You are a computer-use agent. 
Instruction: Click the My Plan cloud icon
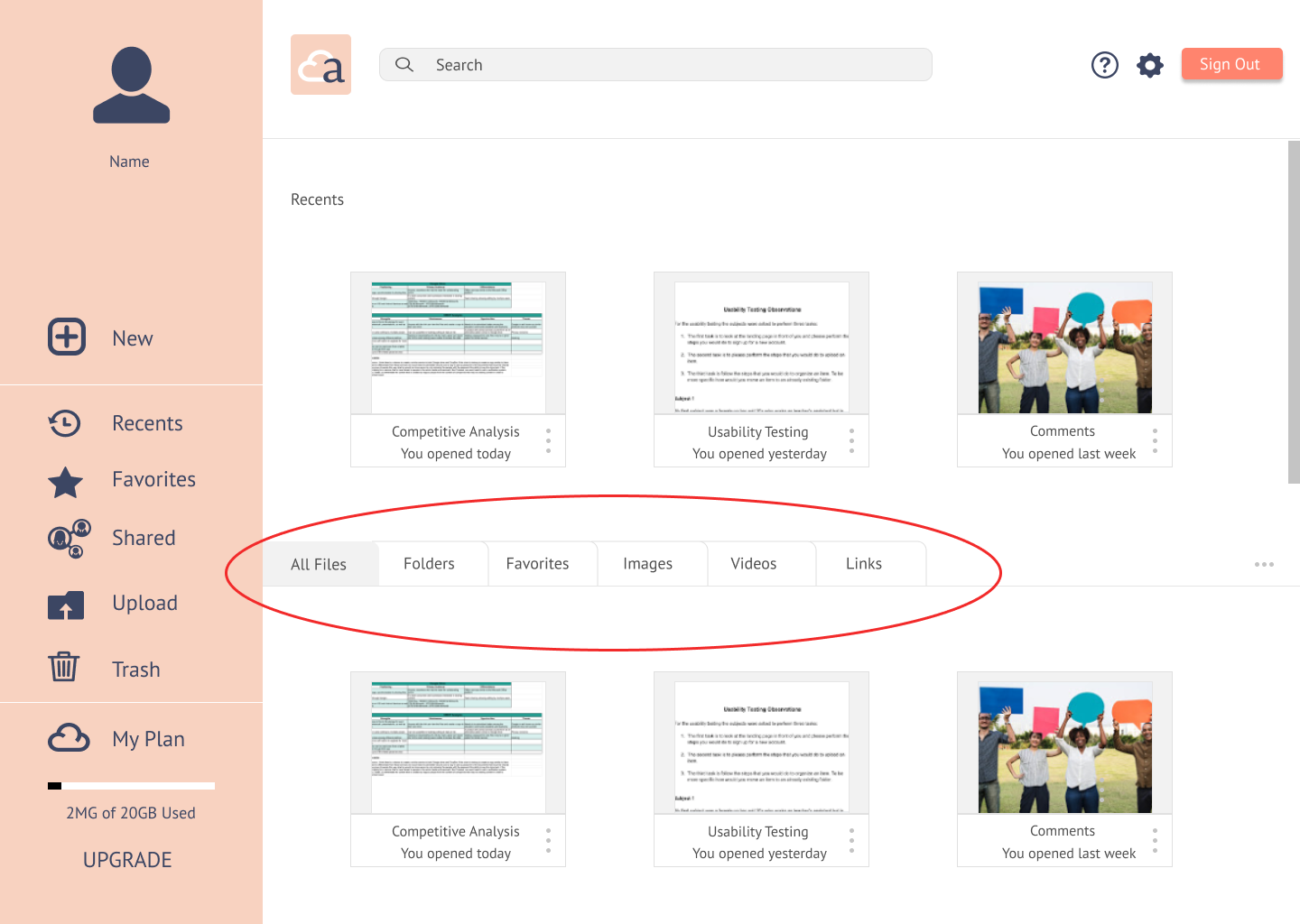point(69,738)
